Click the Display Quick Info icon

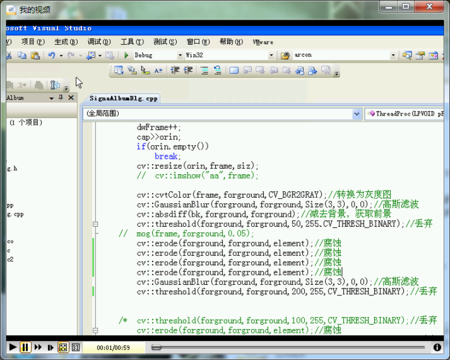(x=145, y=70)
